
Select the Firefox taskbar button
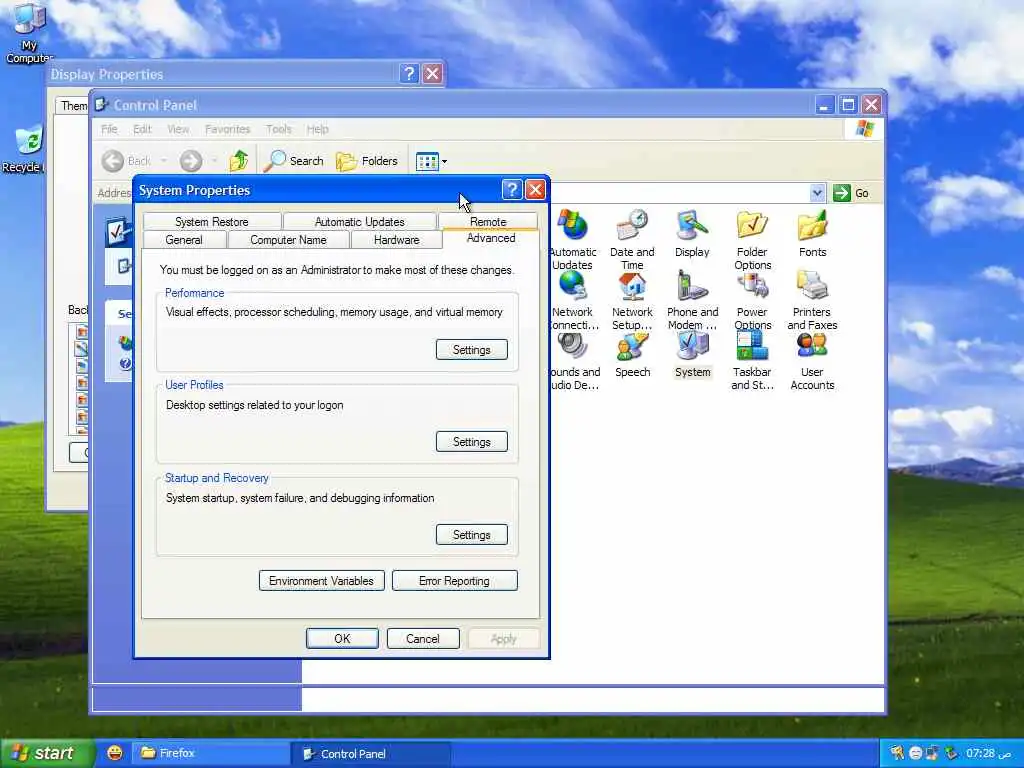tap(211, 753)
